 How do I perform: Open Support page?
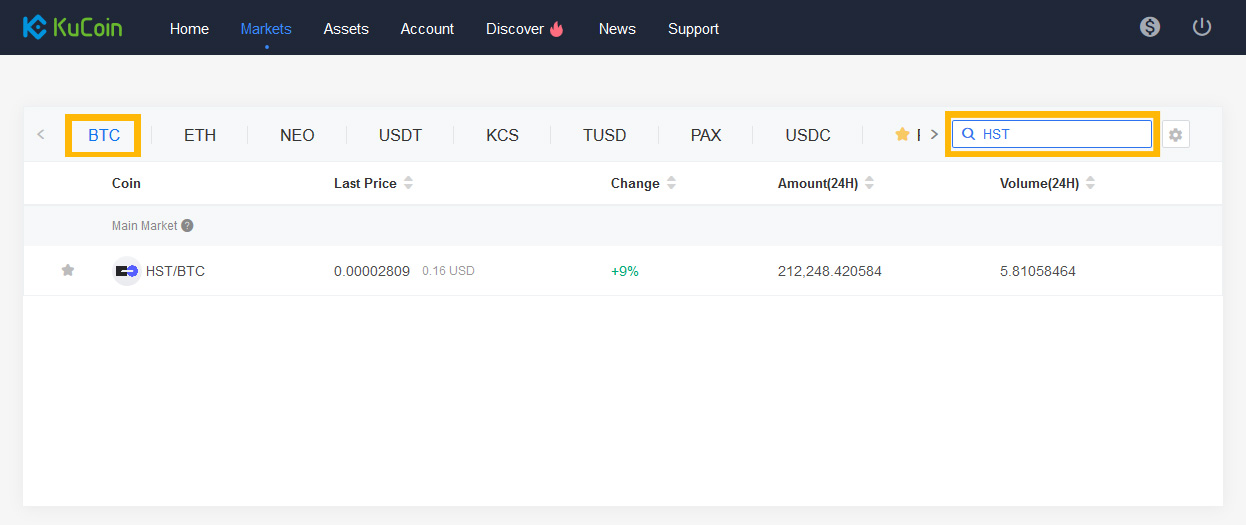[693, 29]
